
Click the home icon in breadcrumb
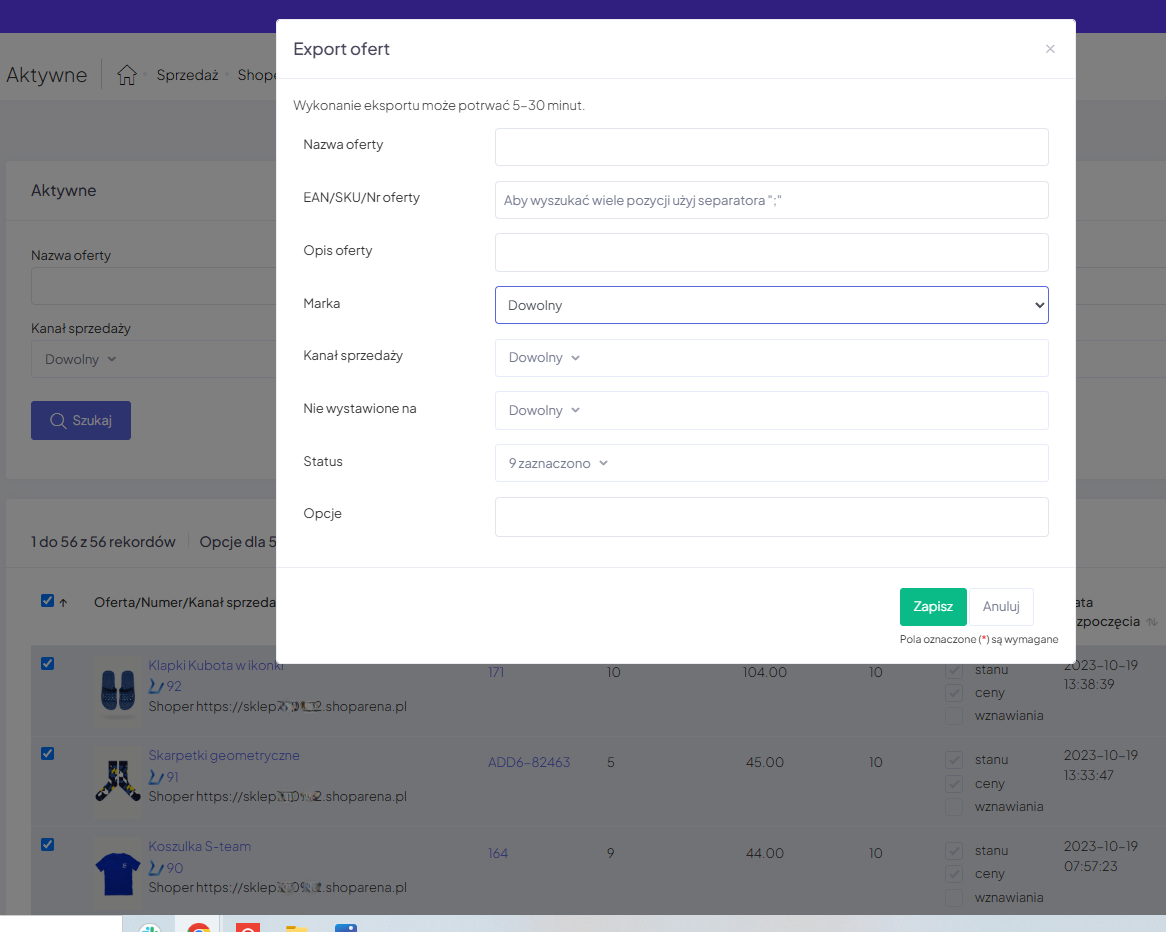[x=127, y=75]
